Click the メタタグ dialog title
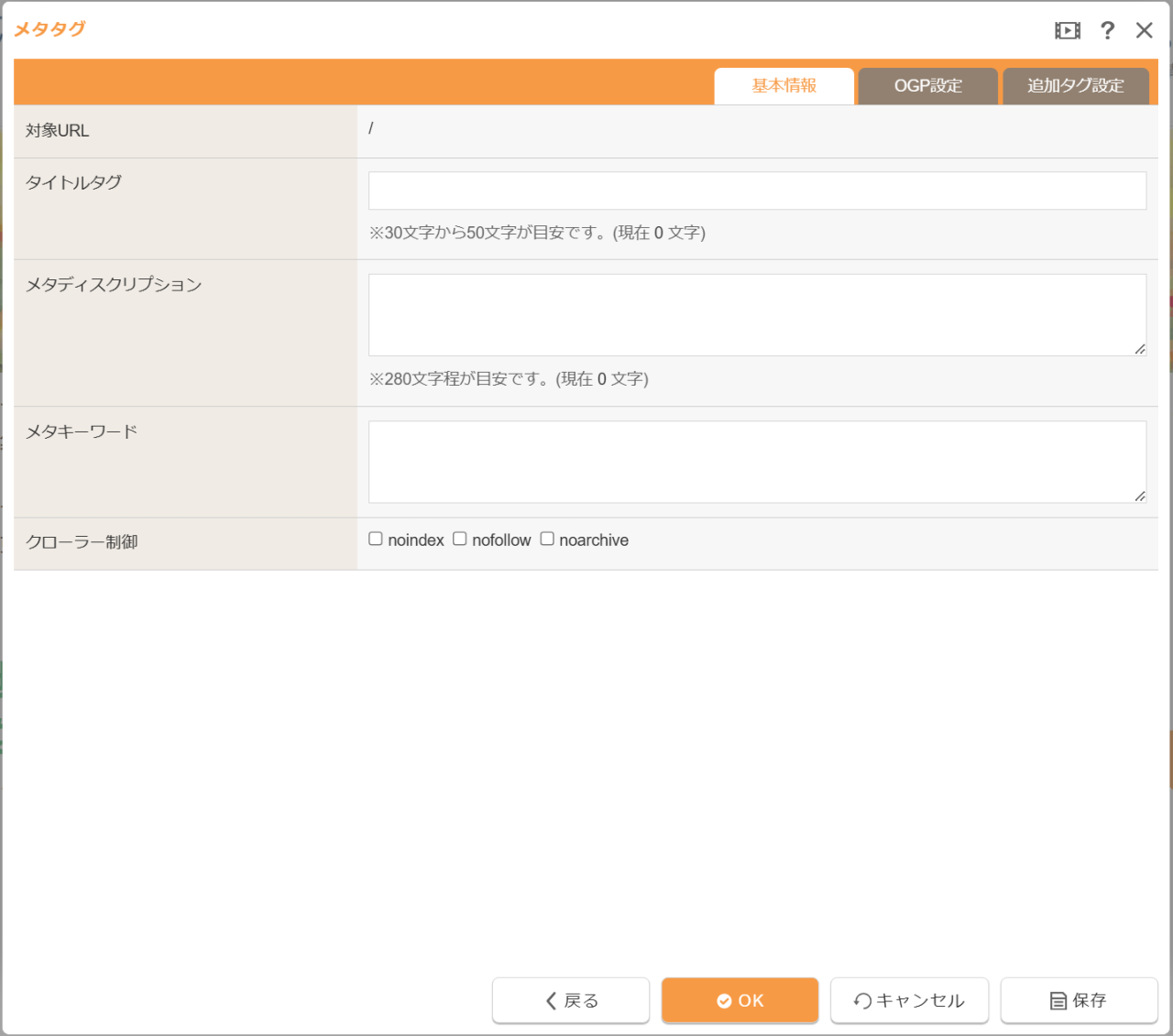This screenshot has width=1173, height=1036. [49, 29]
